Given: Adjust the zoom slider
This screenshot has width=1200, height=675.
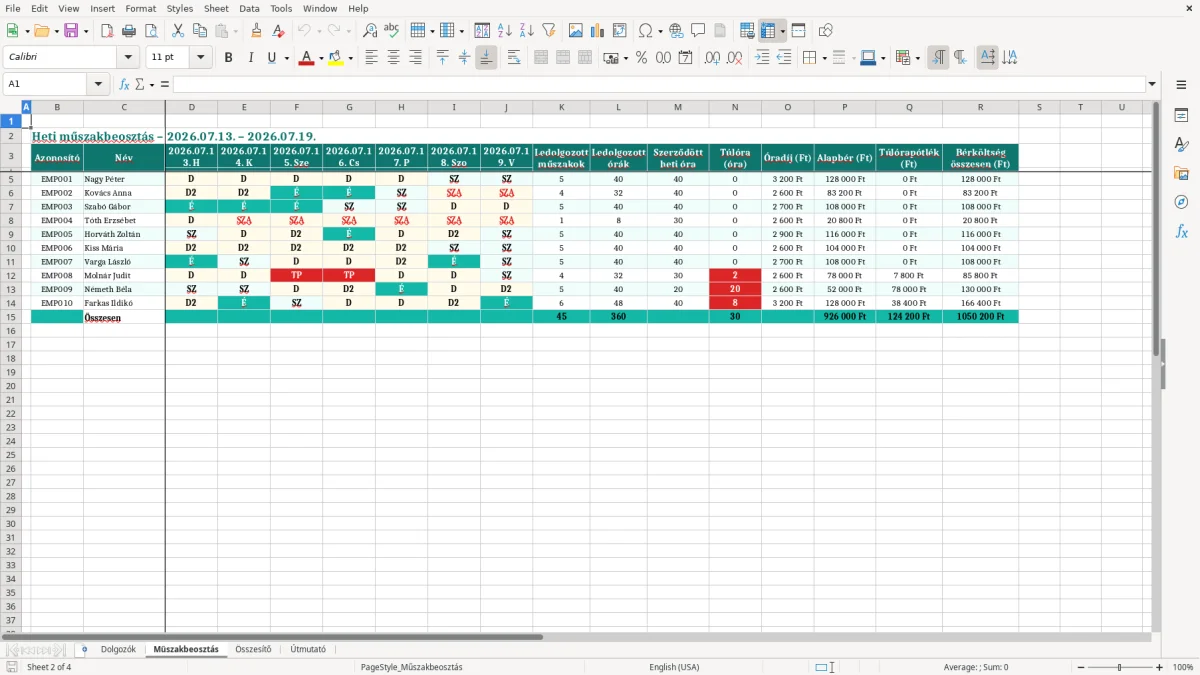Looking at the screenshot, I should point(1119,667).
